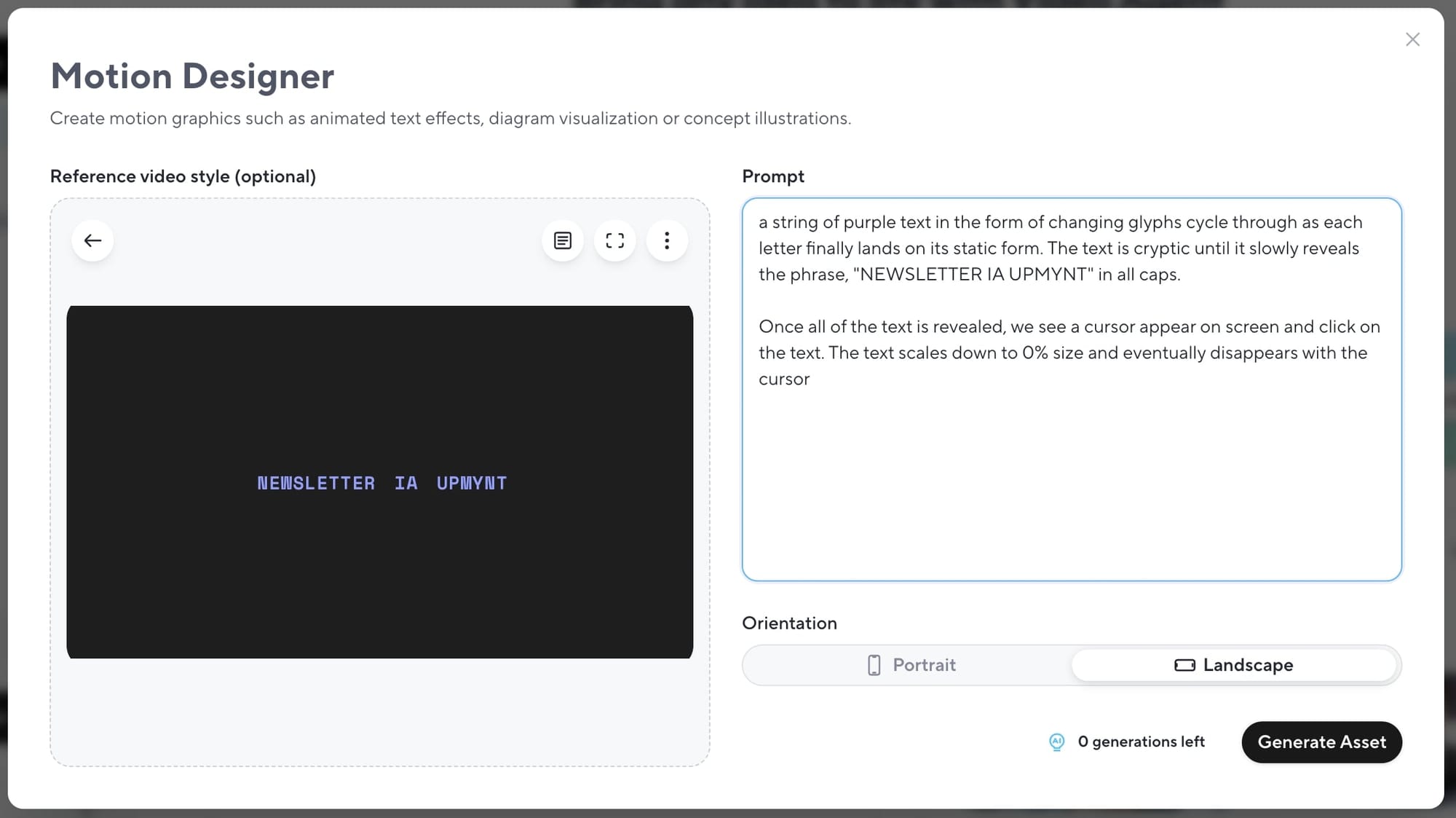Click the Motion Designer heading
Viewport: 1456px width, 818px height.
(x=192, y=76)
